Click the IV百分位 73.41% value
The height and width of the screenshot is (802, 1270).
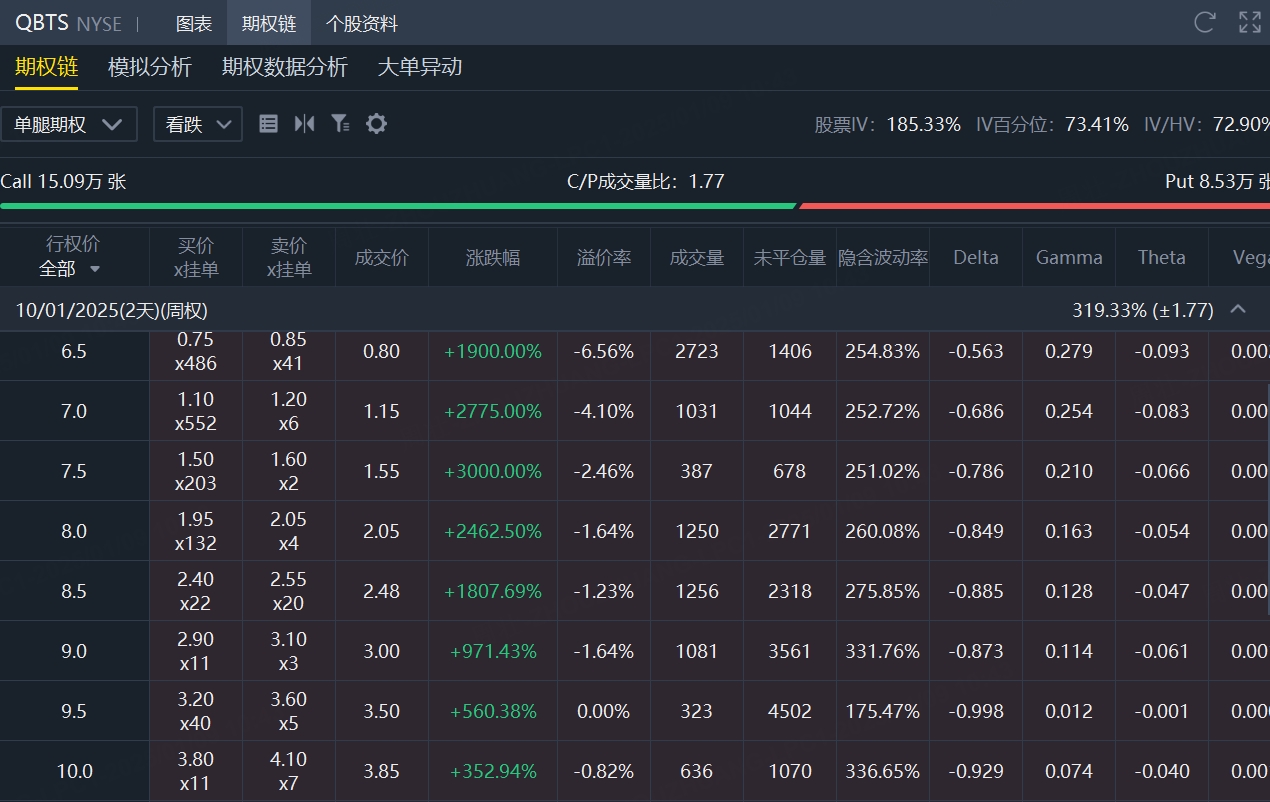coord(1094,124)
